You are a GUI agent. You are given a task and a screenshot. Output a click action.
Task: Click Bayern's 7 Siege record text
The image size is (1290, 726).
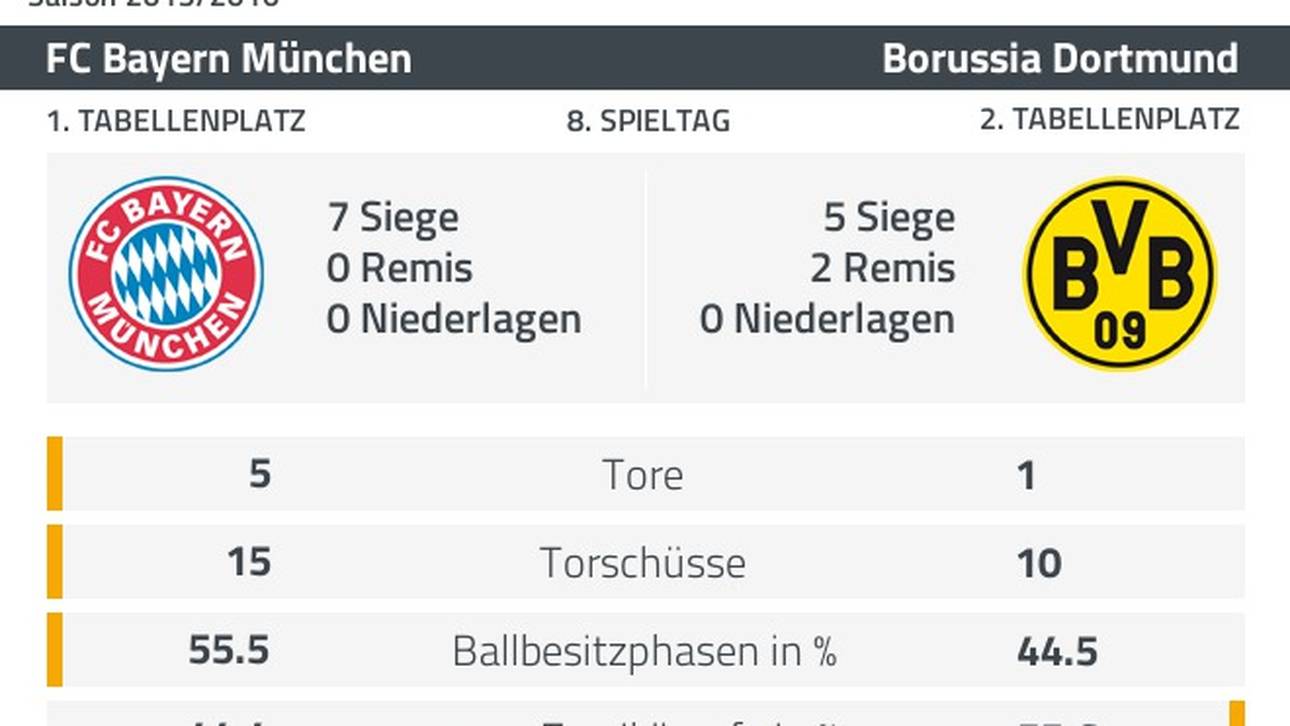[x=393, y=217]
